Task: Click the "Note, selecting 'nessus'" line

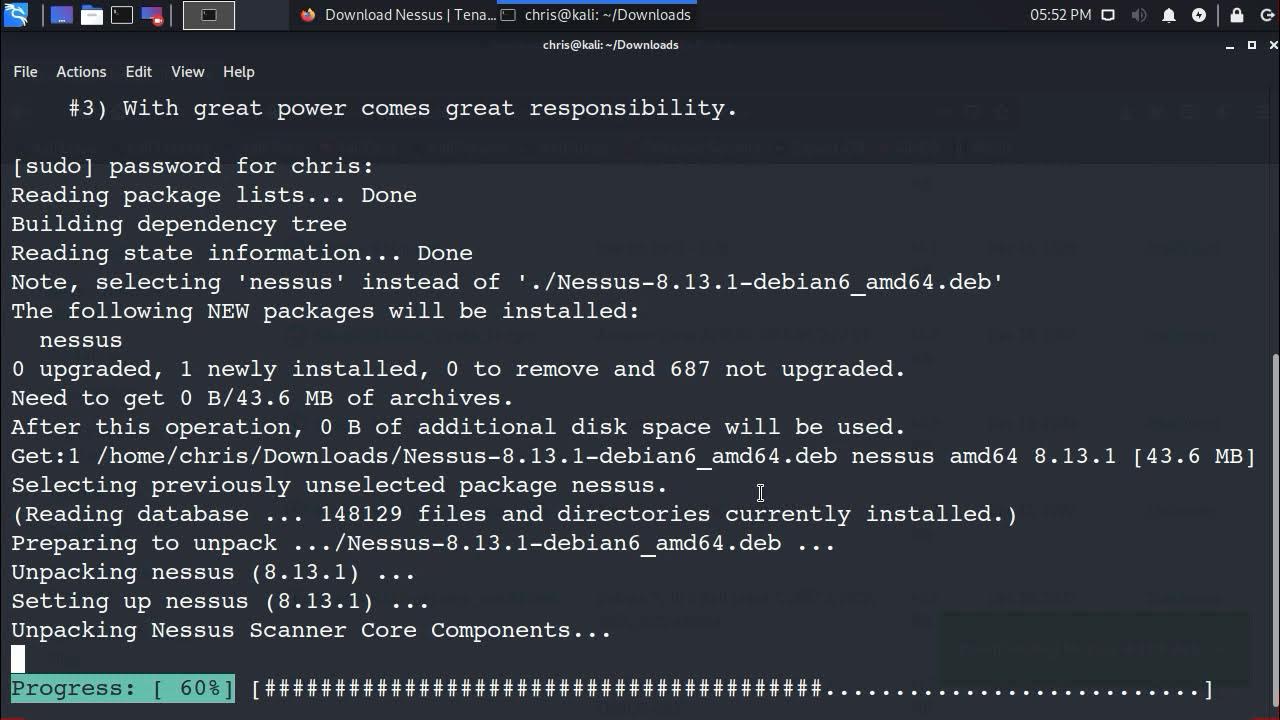Action: pyautogui.click(x=507, y=282)
